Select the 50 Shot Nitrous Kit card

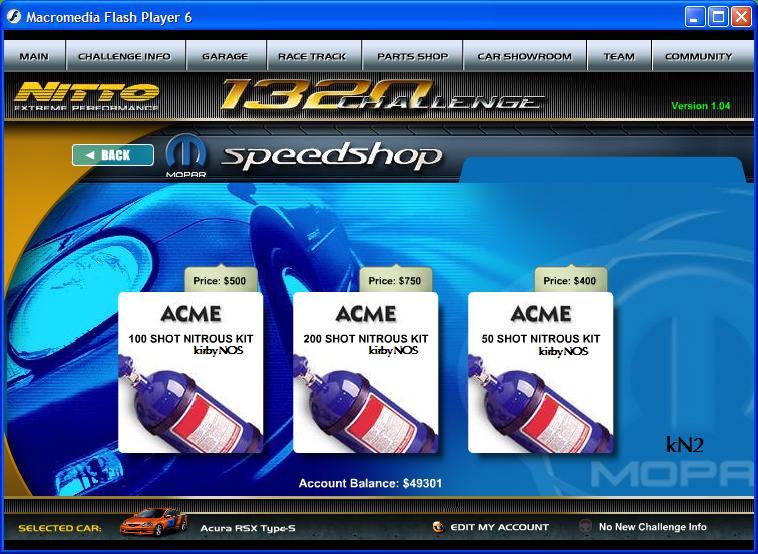click(x=540, y=372)
